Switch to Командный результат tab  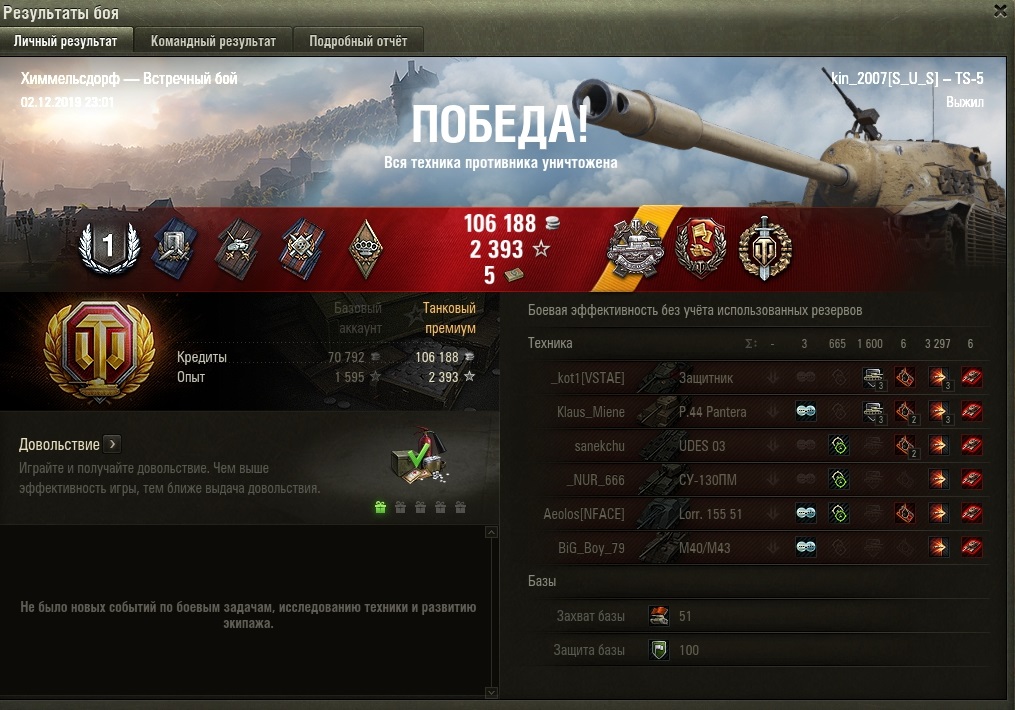point(213,41)
